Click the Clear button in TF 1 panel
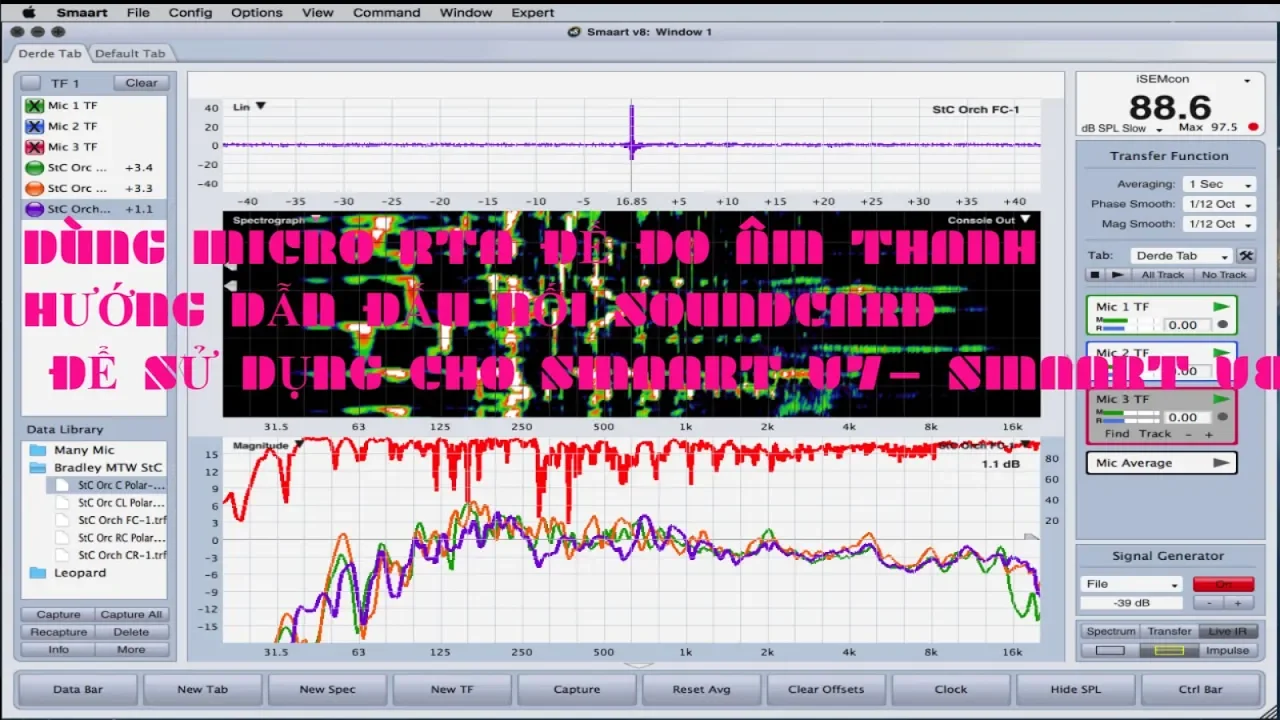Viewport: 1280px width, 720px height. (141, 83)
